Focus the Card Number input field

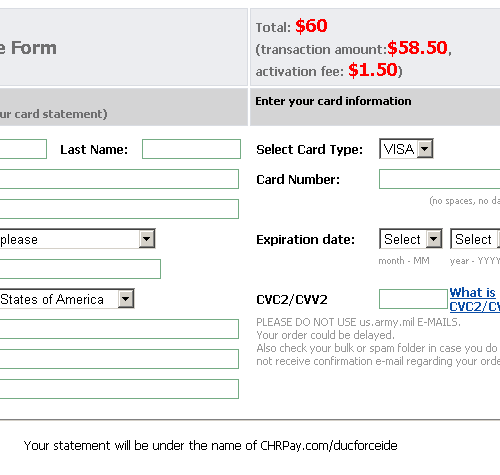pos(439,179)
